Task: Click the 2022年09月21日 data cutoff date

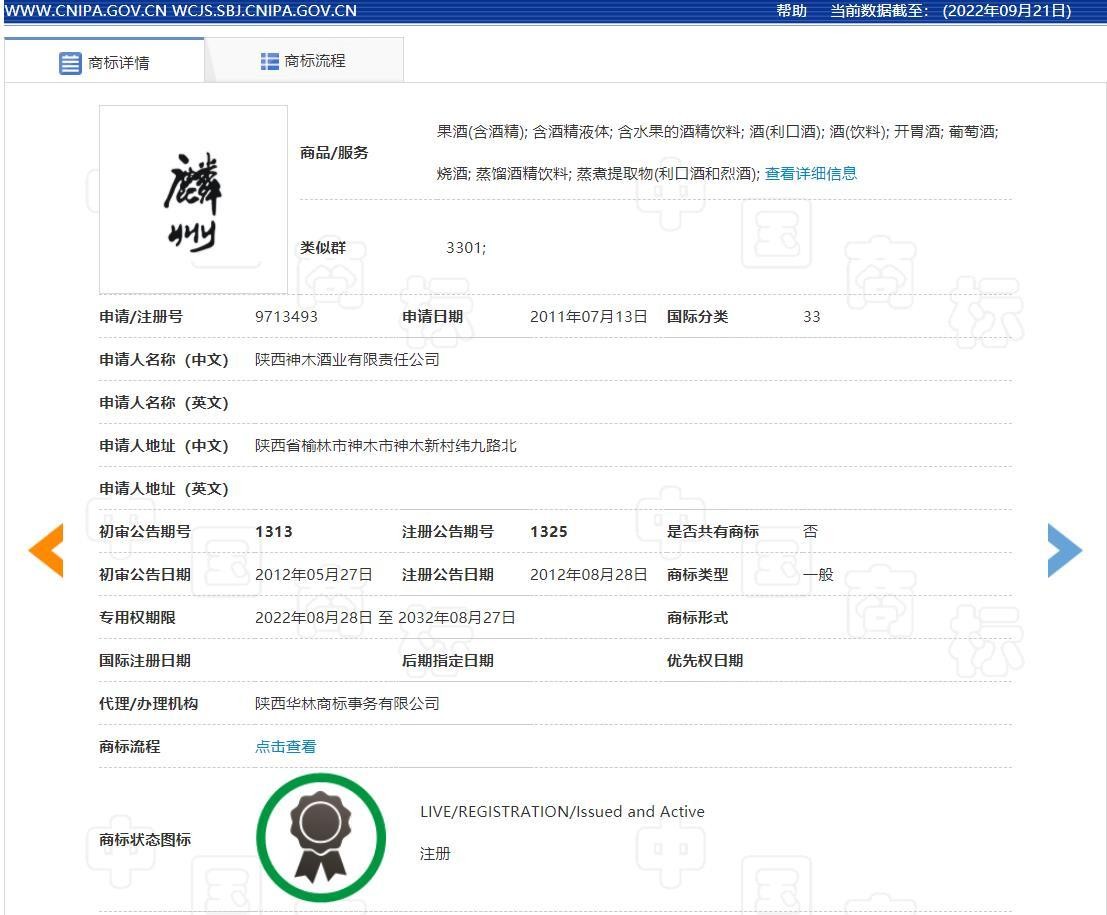Action: pyautogui.click(x=1006, y=11)
